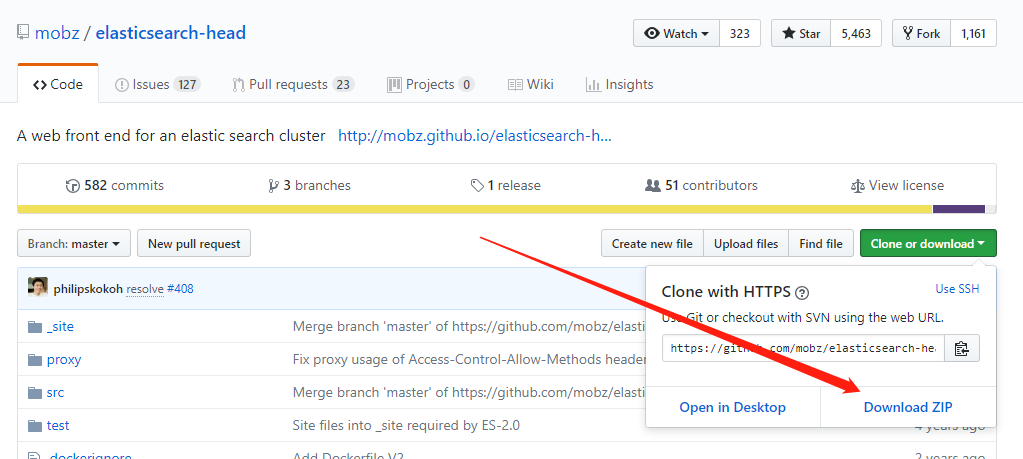The width and height of the screenshot is (1023, 459).
Task: Click the branches fork icon
Action: pos(273,186)
